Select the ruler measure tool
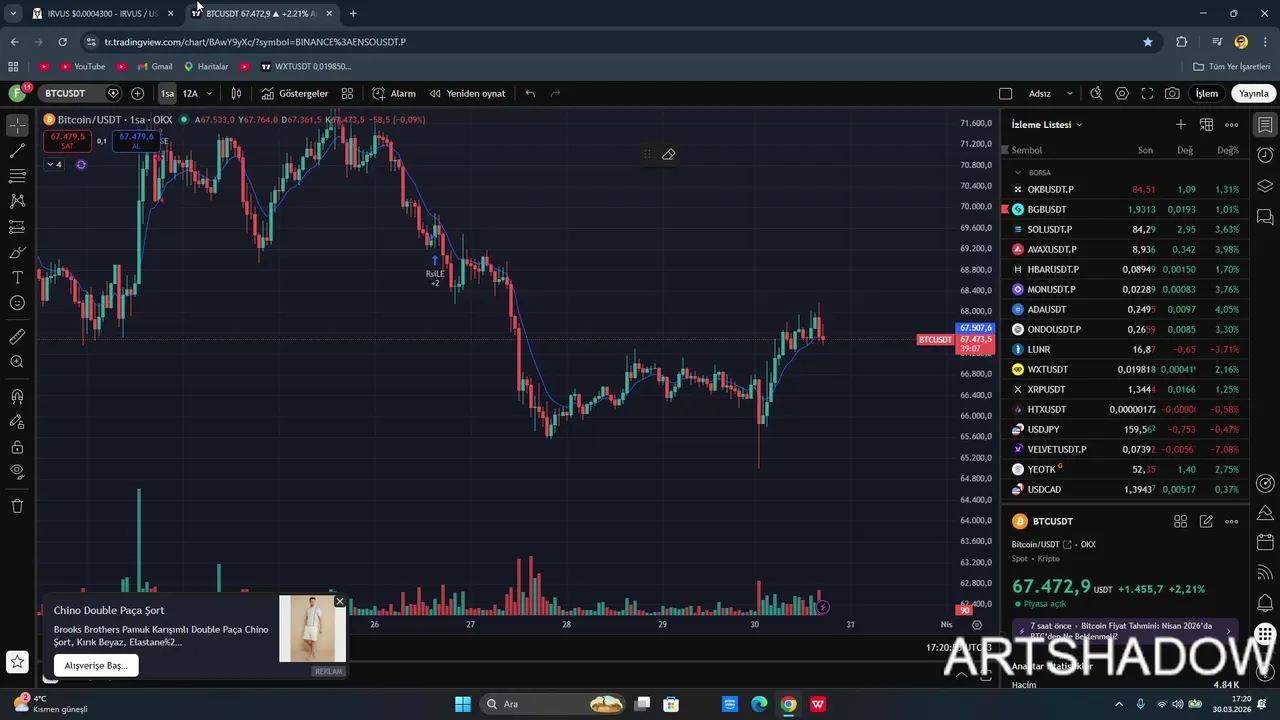The image size is (1280, 720). point(17,337)
